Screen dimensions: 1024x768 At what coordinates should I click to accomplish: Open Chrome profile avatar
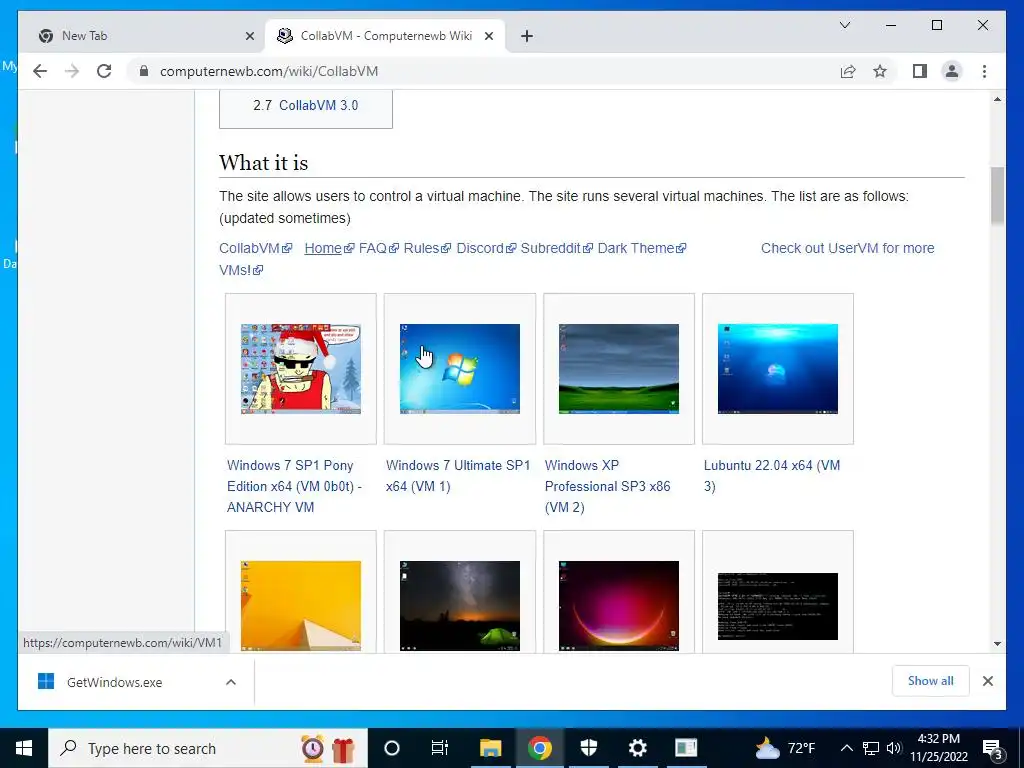pyautogui.click(x=952, y=71)
